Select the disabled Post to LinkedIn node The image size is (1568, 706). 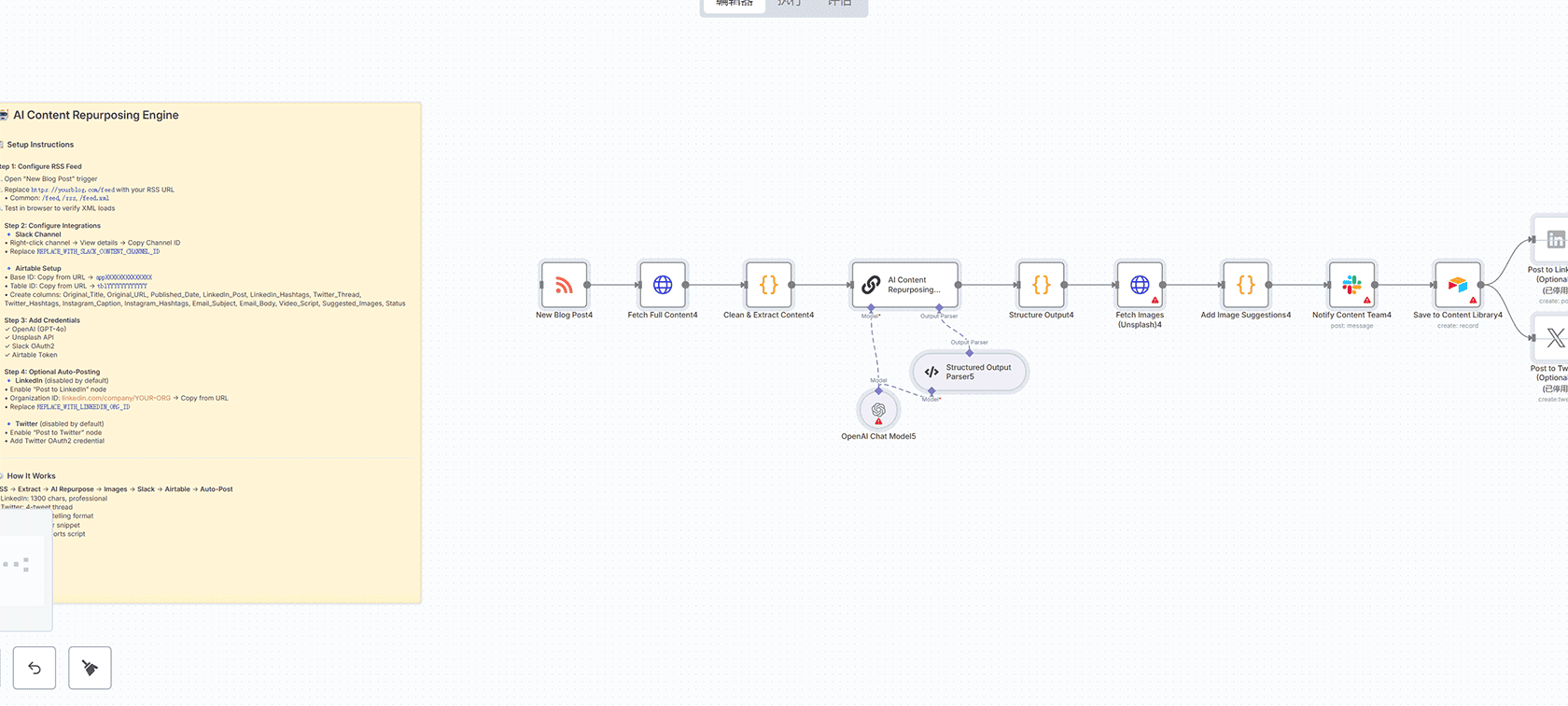(x=1553, y=240)
